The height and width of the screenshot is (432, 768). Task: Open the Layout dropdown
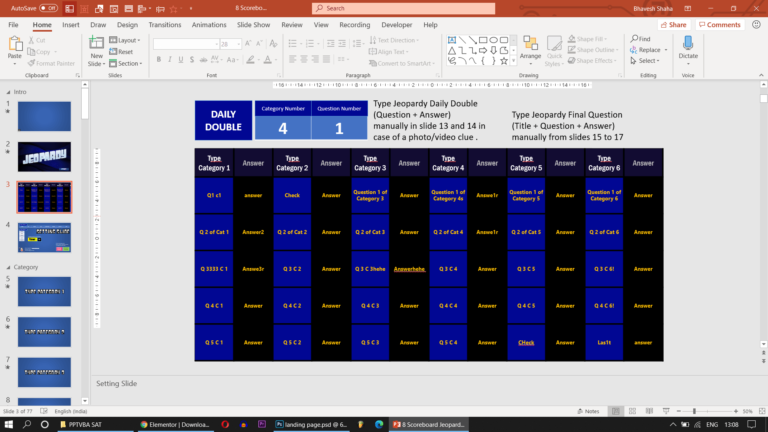[125, 40]
